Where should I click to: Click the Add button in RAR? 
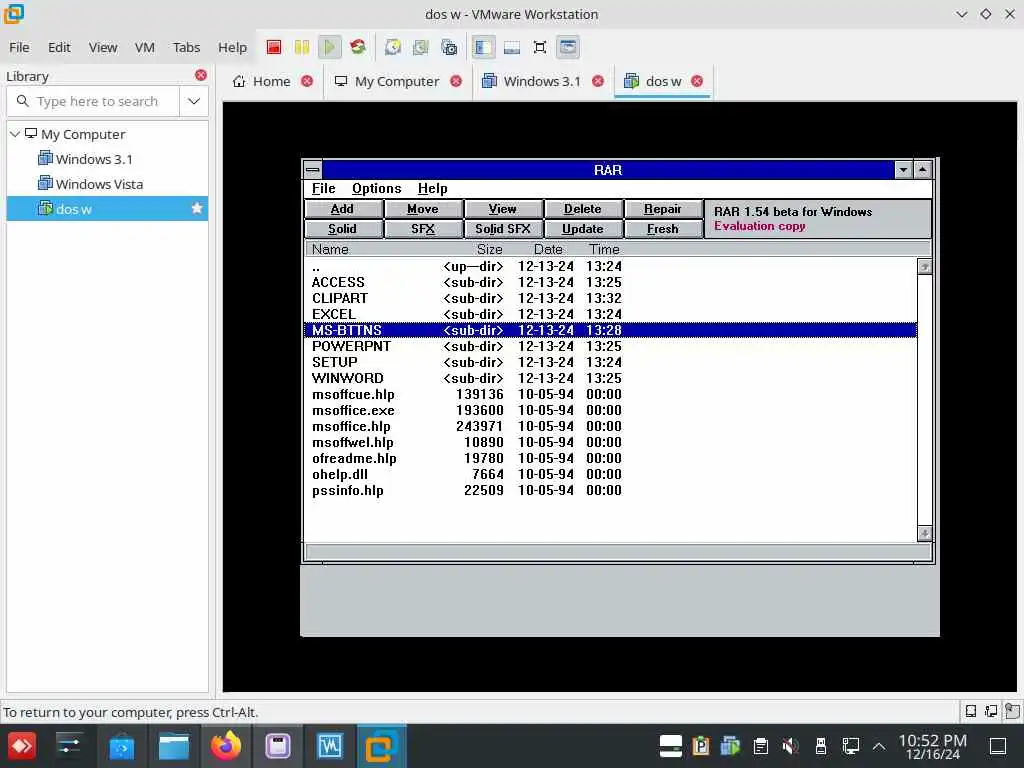tap(343, 209)
